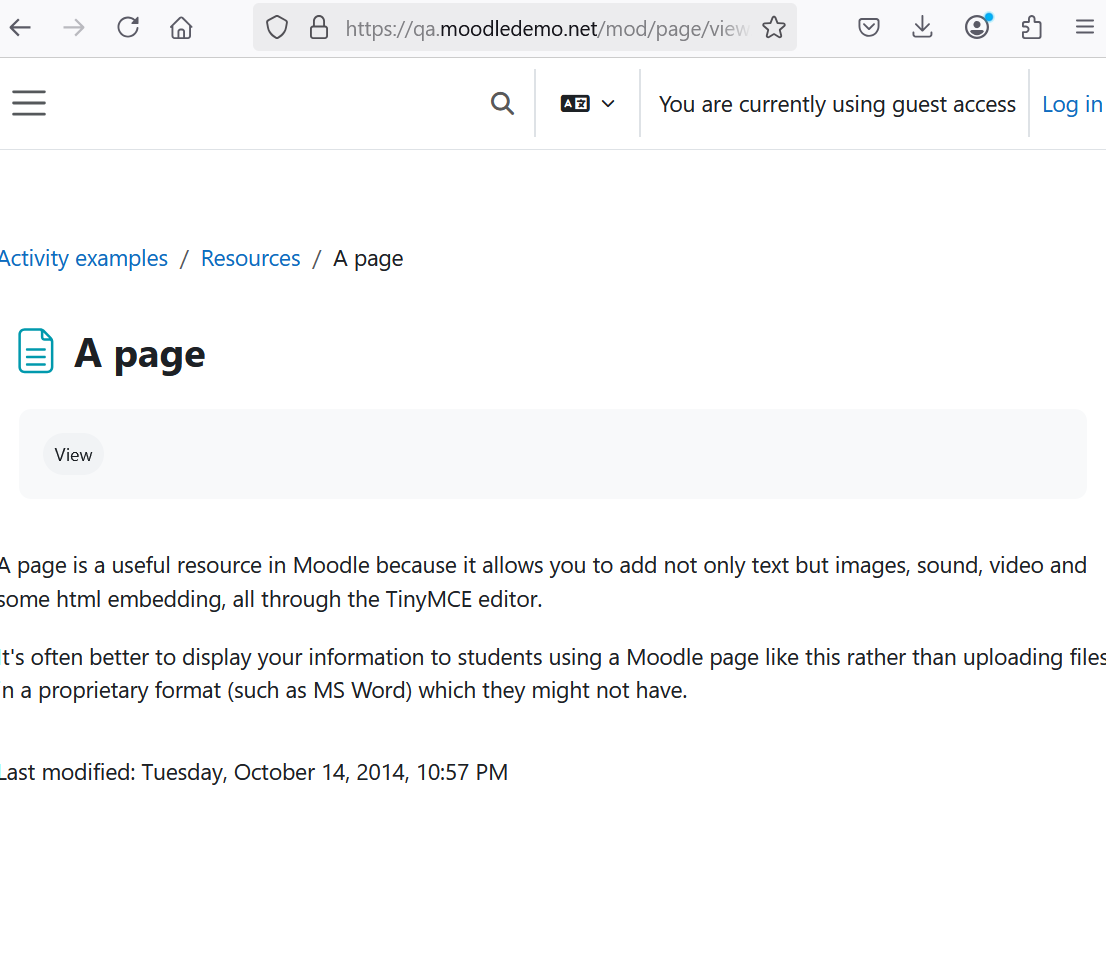Open the tracking protection shield icon
Screen dimensions: 1106x957
click(x=276, y=28)
